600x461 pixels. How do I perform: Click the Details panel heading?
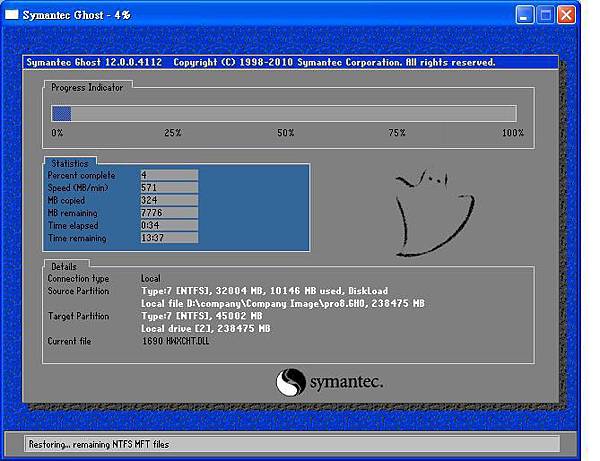pyautogui.click(x=64, y=267)
